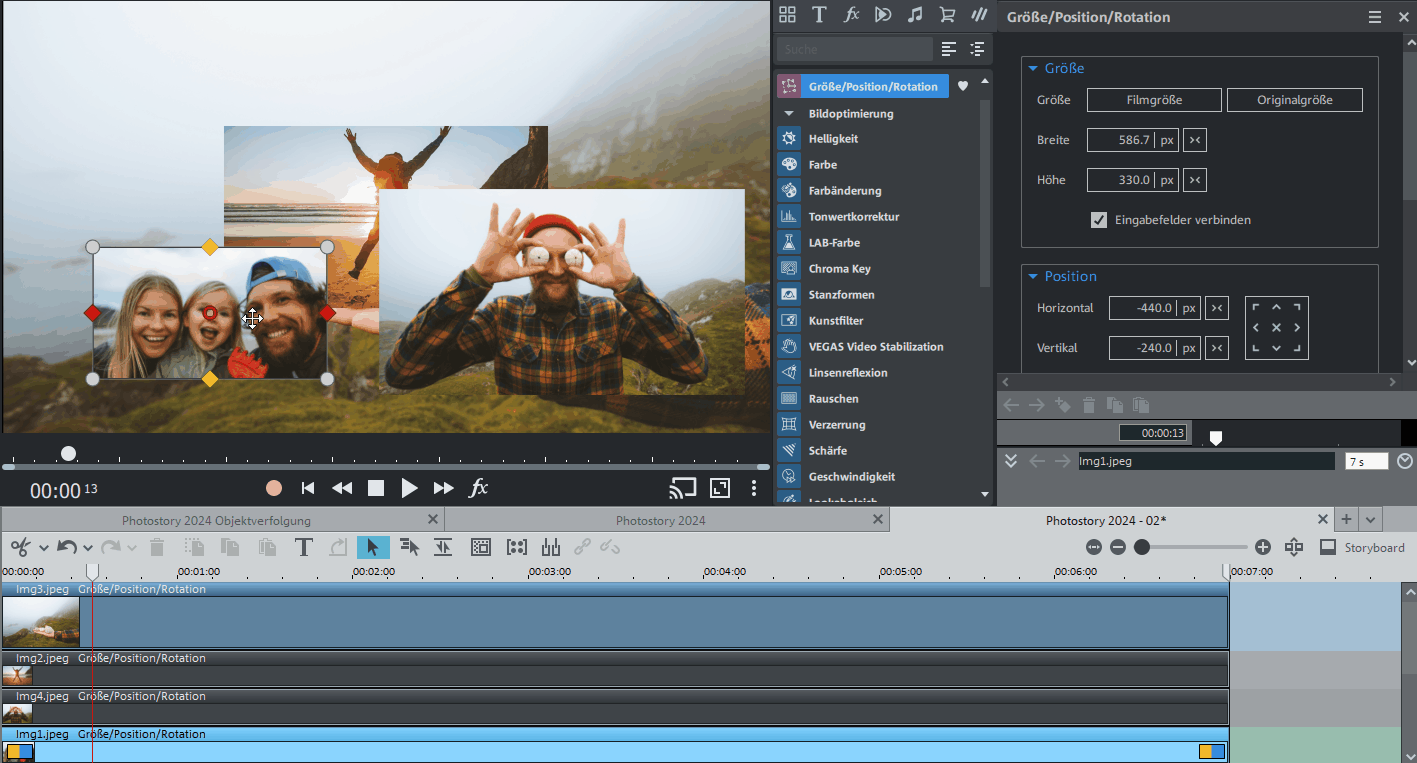Switch preview to fullscreen mode
This screenshot has width=1417, height=763.
[x=719, y=488]
